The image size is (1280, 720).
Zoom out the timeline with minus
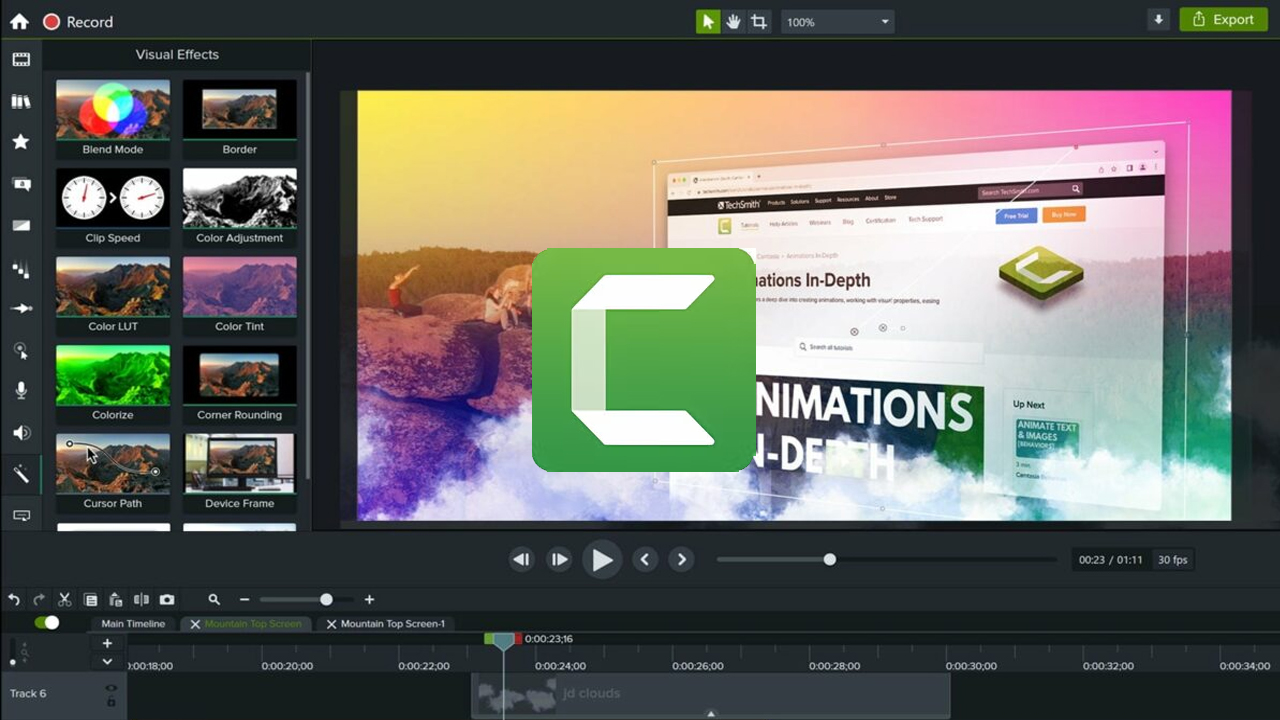click(244, 600)
